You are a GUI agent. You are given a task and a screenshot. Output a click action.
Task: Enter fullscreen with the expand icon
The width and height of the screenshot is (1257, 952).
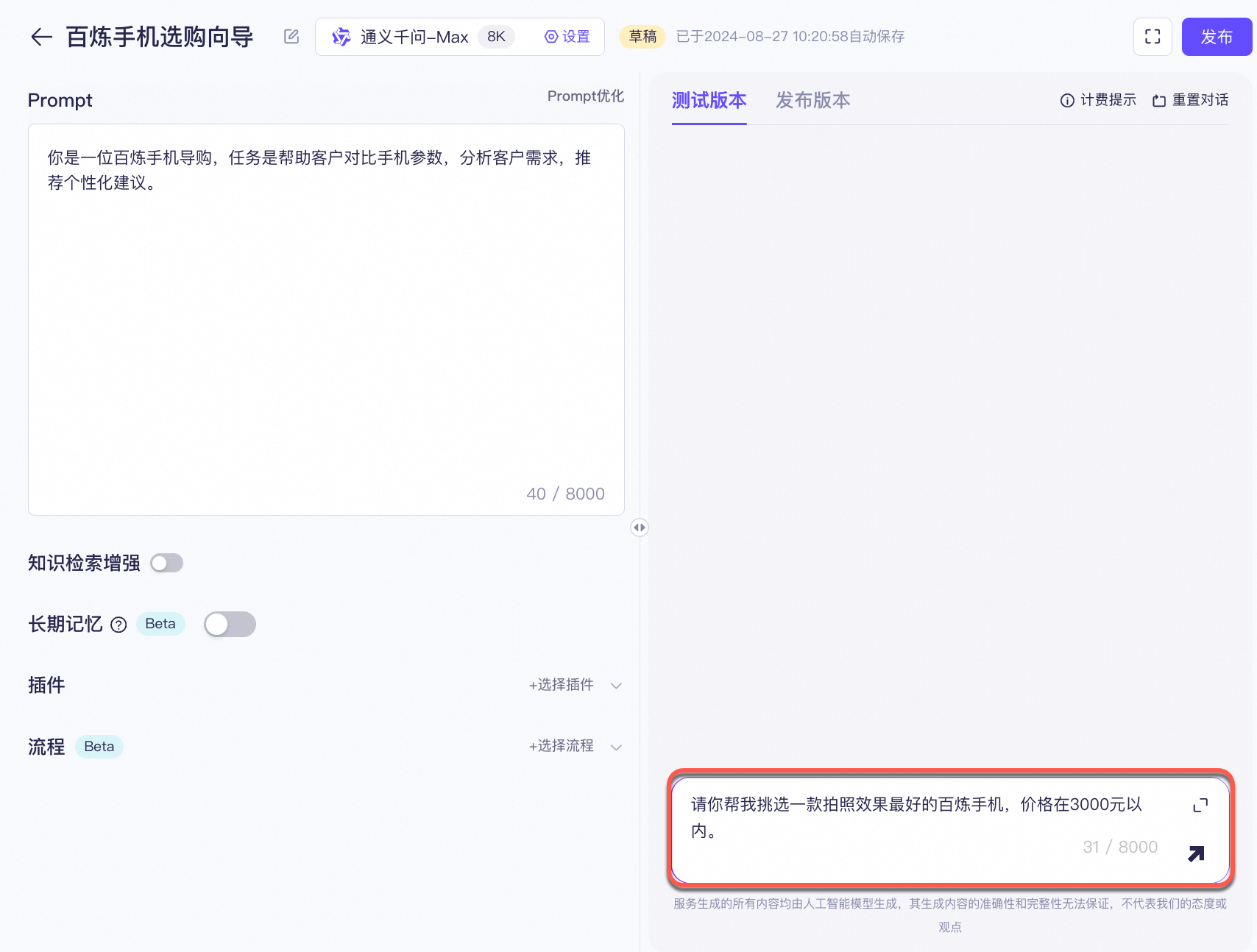click(1152, 37)
